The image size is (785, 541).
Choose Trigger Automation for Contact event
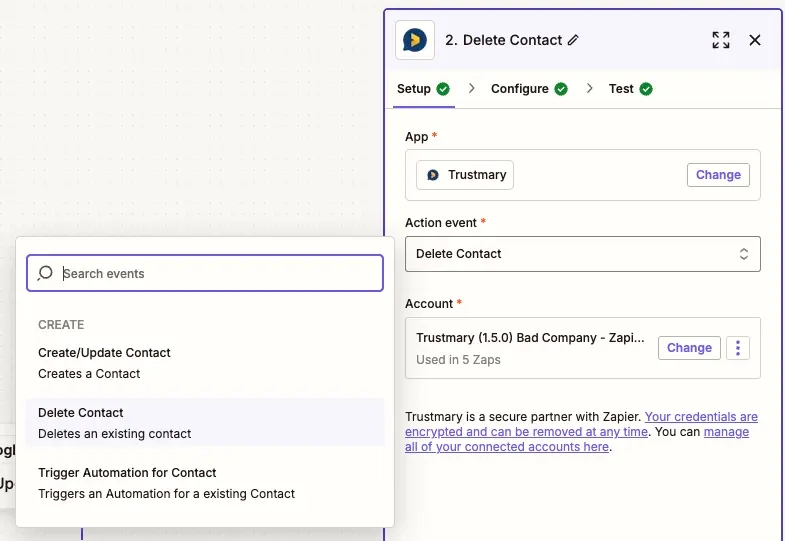pyautogui.click(x=127, y=482)
